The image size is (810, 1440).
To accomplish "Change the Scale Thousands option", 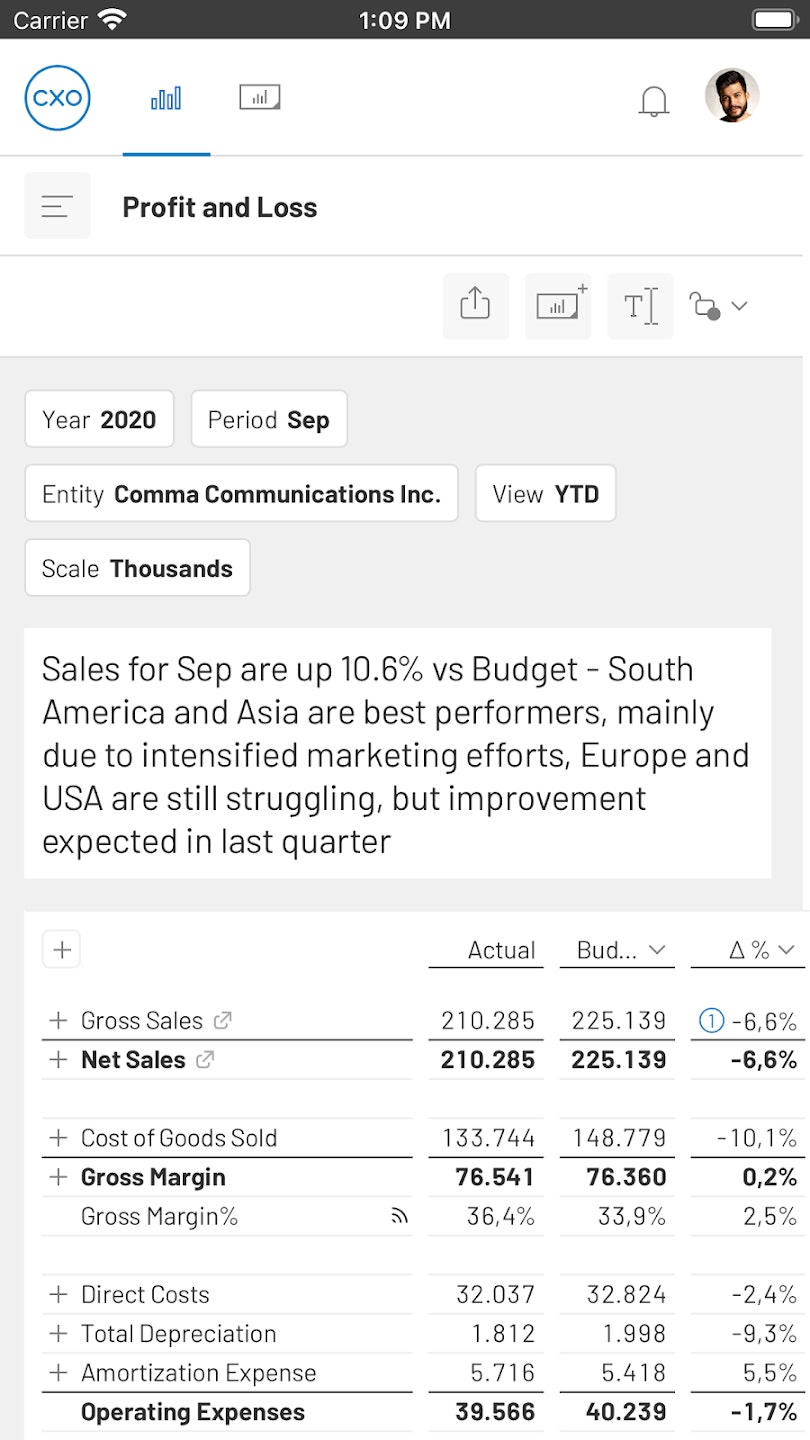I will click(x=137, y=568).
